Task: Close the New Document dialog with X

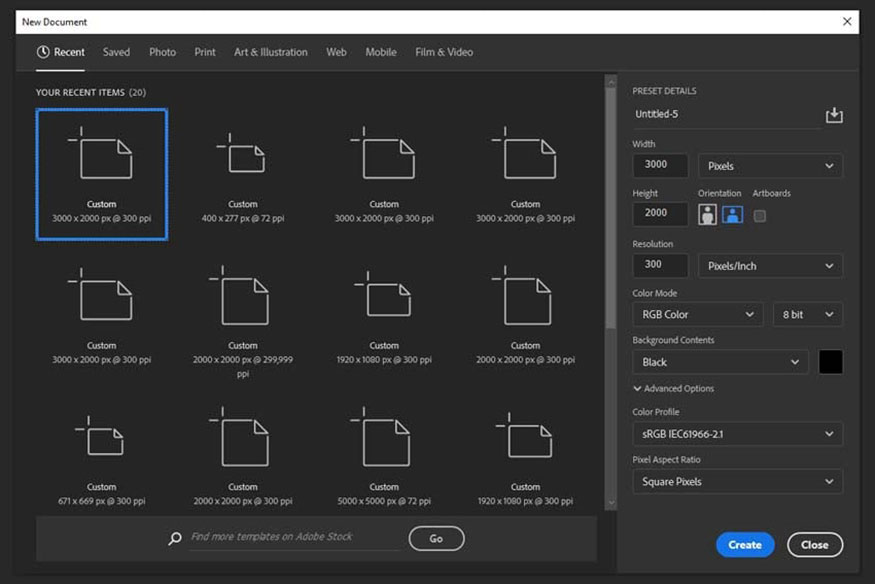Action: [x=847, y=21]
